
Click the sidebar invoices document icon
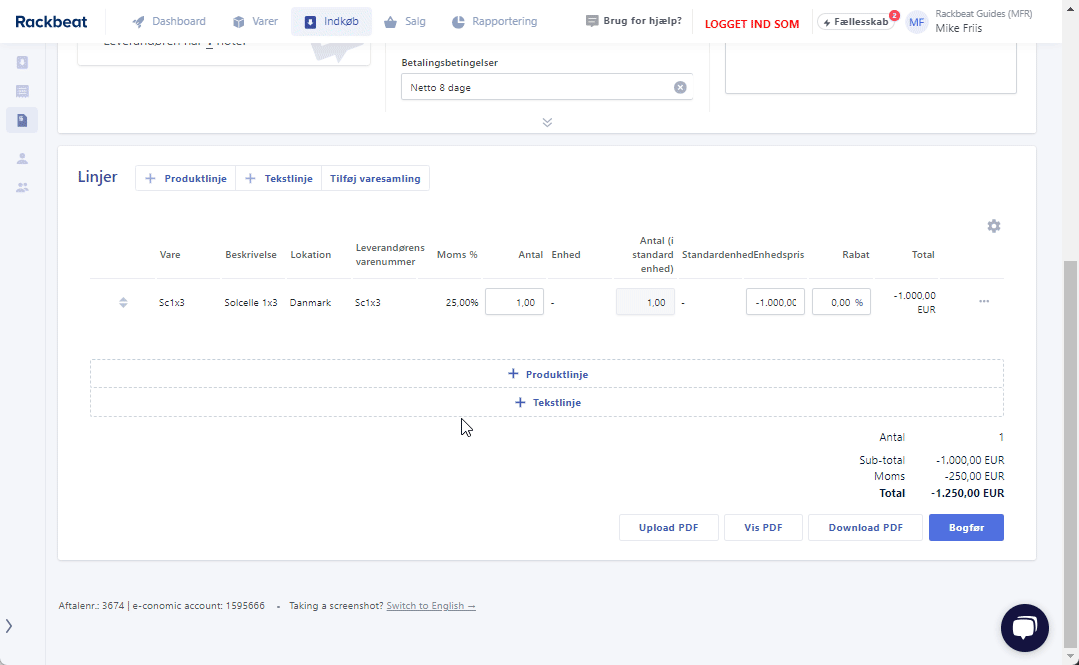(x=22, y=120)
